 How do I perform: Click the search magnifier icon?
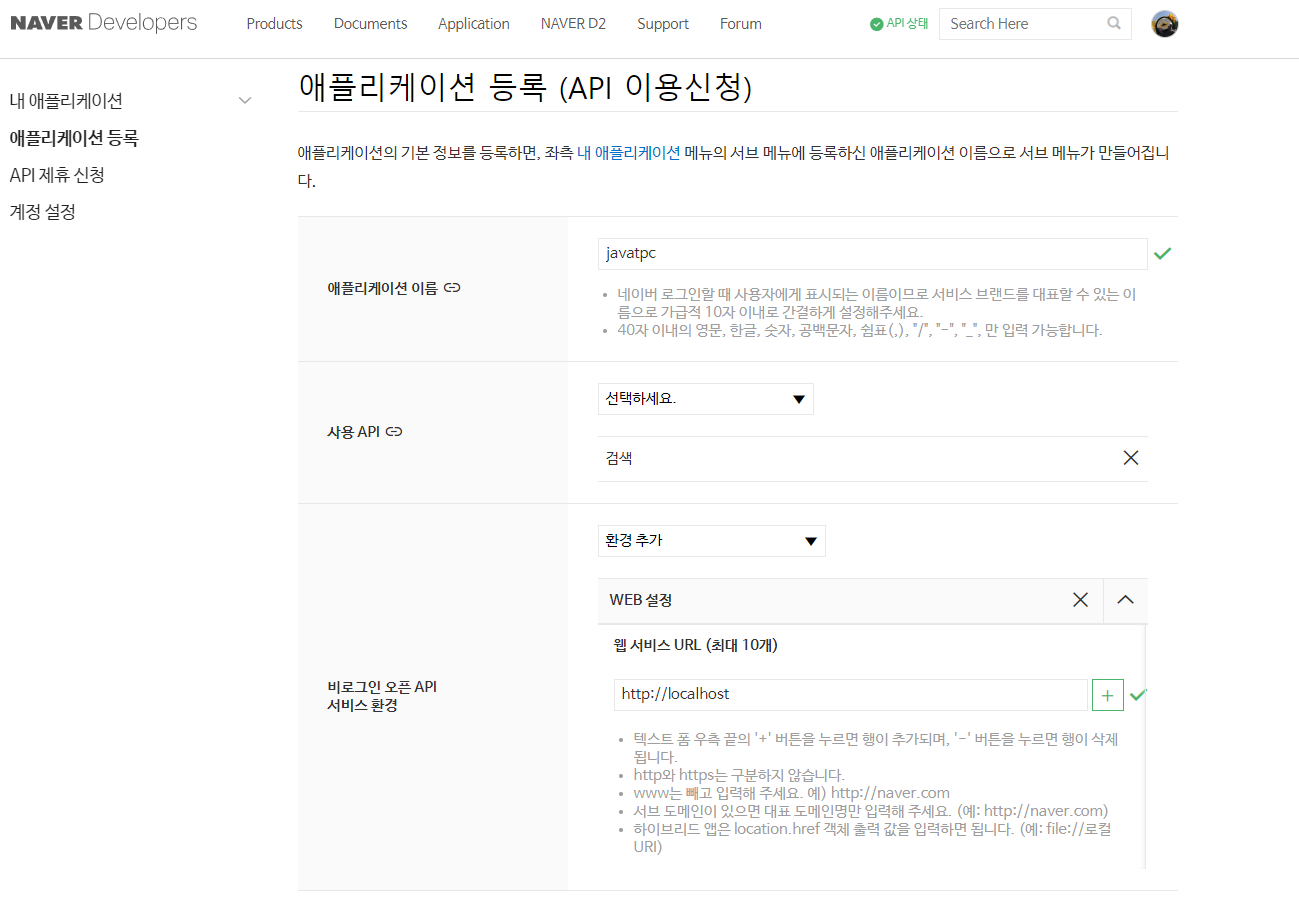(1114, 24)
